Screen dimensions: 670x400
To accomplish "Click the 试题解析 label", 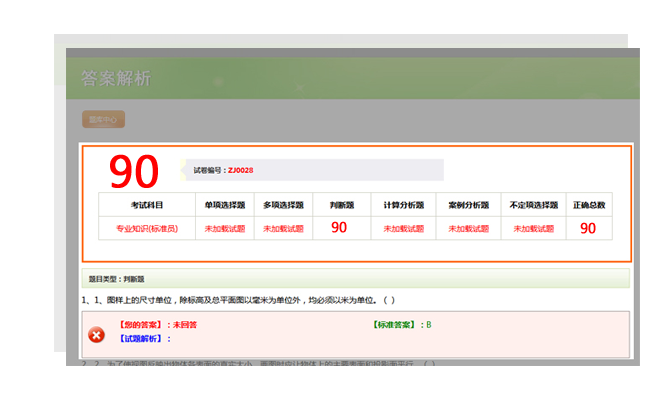I will 145,338.
